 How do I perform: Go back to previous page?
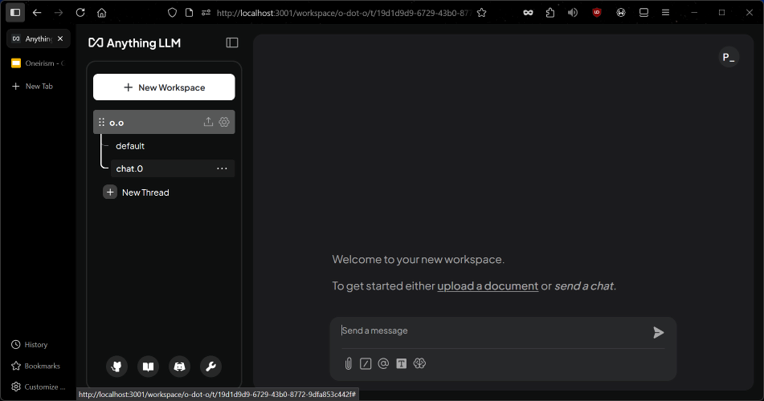pyautogui.click(x=37, y=13)
